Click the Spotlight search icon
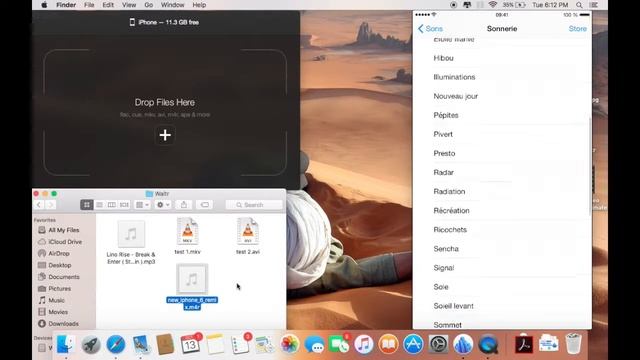640x360 pixels. 579,5
